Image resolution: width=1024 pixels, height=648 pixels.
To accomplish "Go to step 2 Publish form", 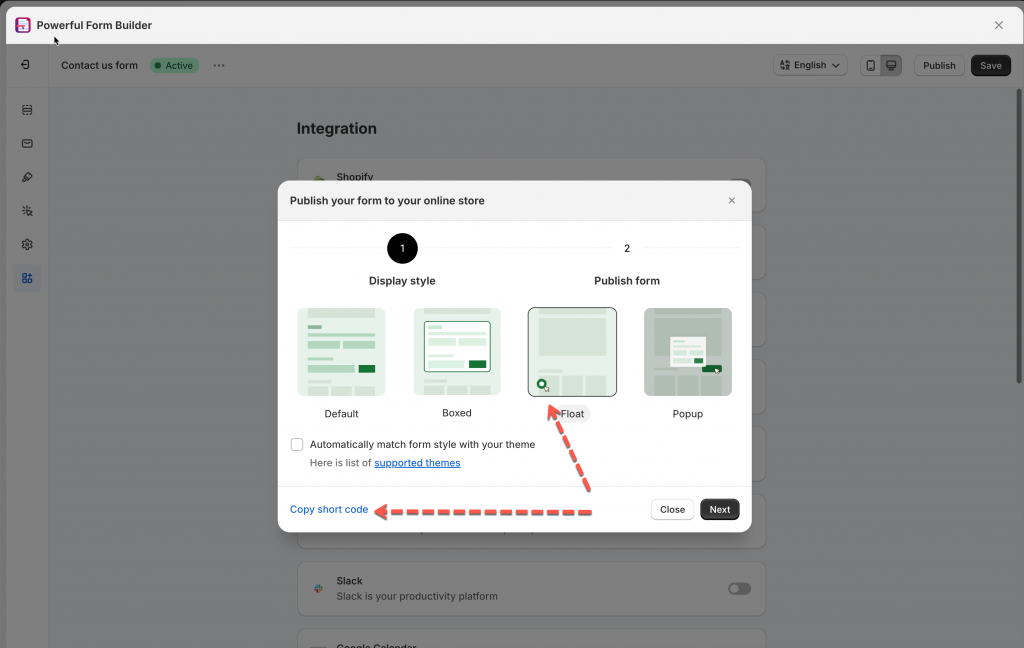I will [627, 249].
